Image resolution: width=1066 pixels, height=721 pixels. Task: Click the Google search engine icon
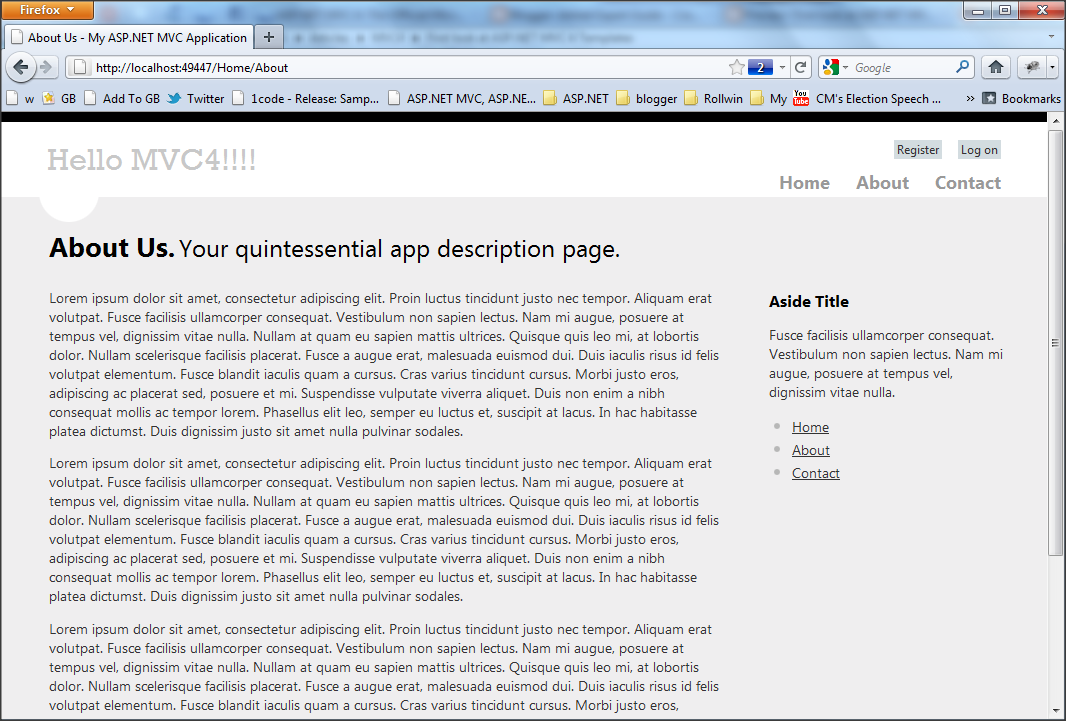tap(831, 67)
